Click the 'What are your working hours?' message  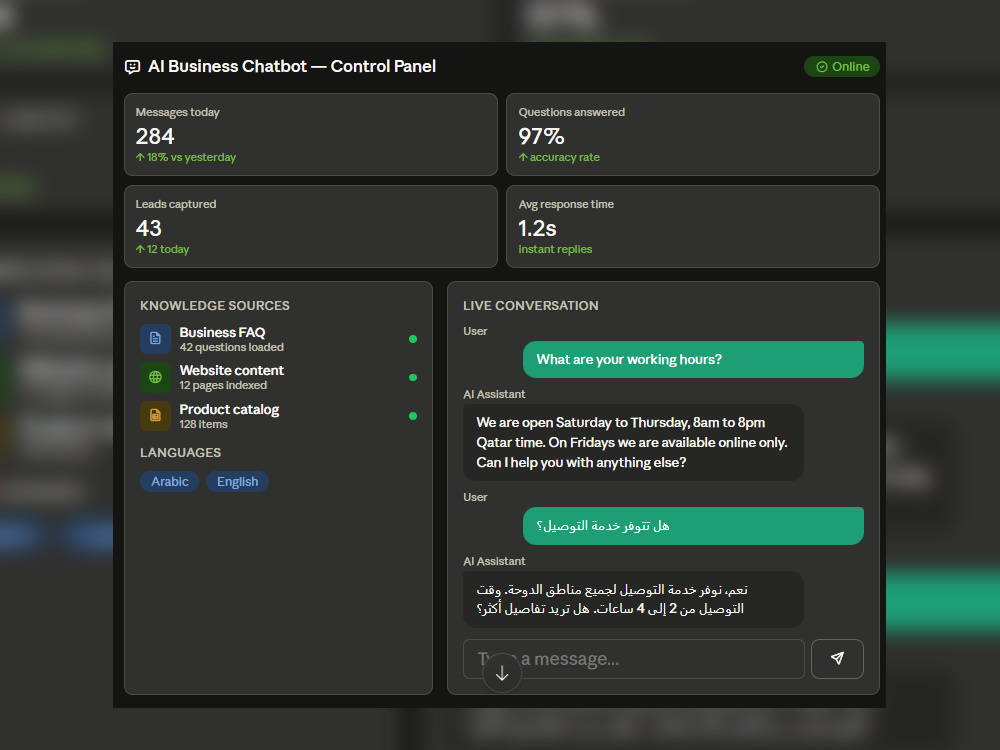[x=693, y=360]
